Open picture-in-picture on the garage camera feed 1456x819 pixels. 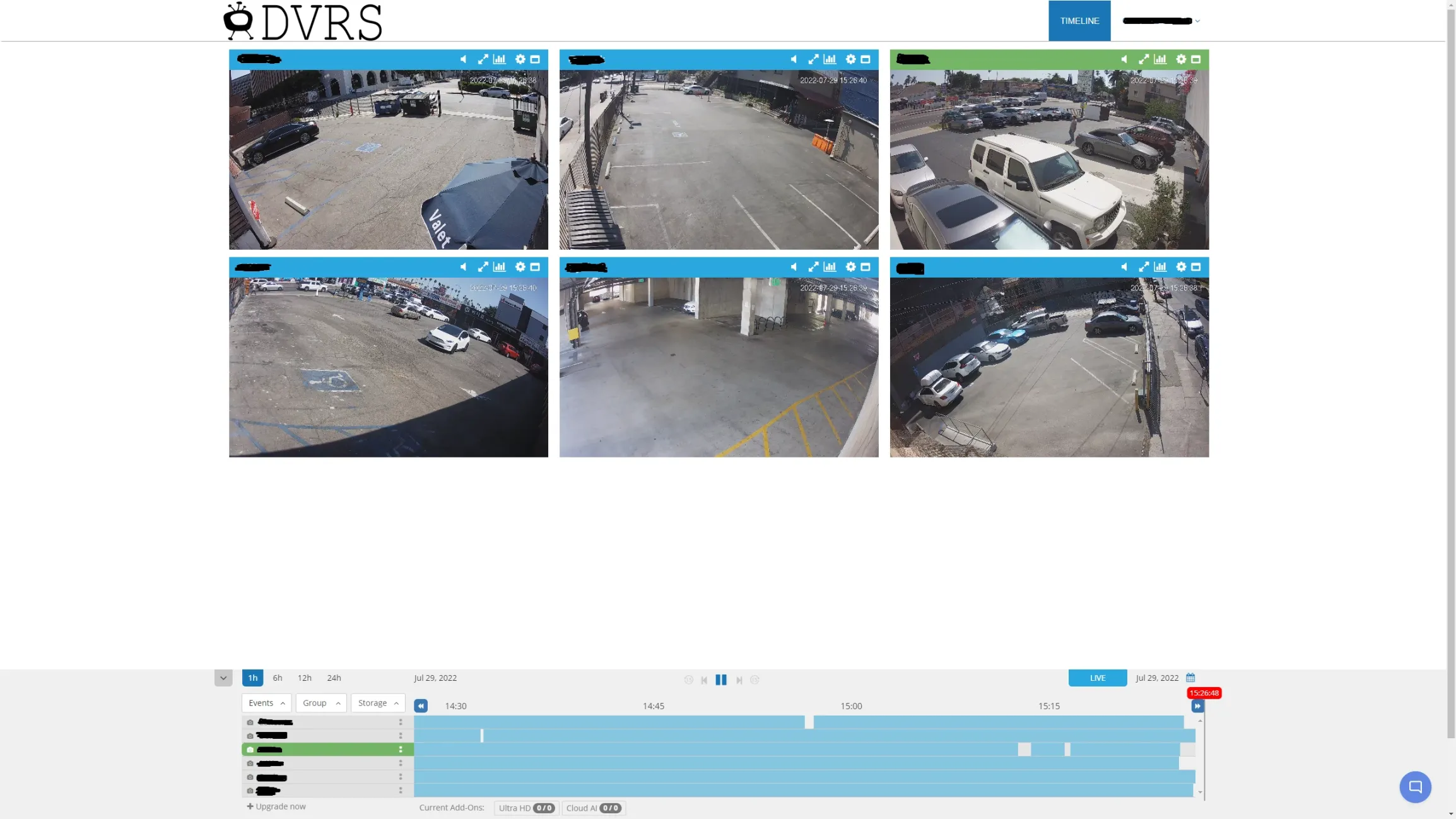866,266
